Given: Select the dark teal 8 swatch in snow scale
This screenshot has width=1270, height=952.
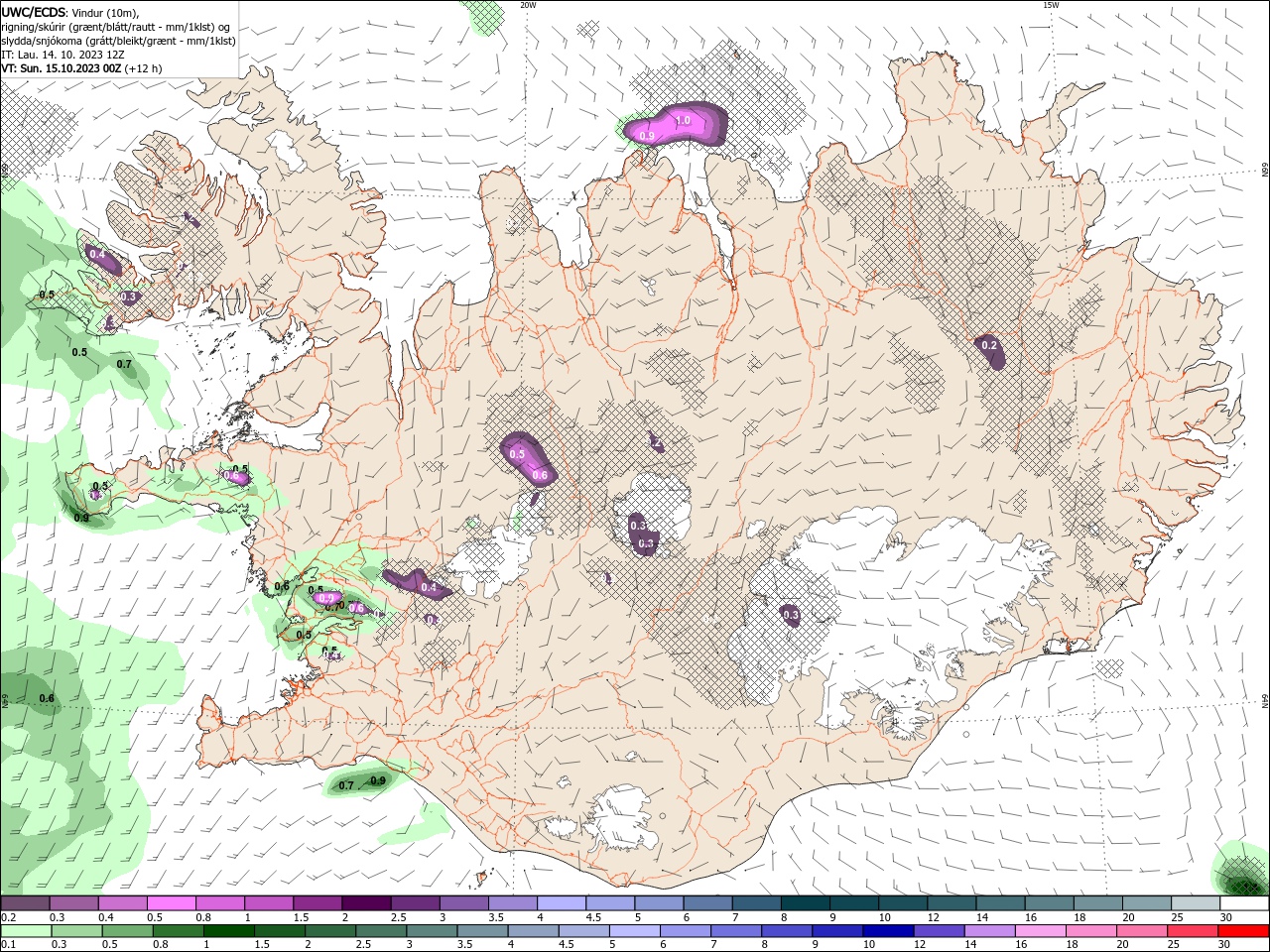Looking at the screenshot, I should [x=805, y=903].
